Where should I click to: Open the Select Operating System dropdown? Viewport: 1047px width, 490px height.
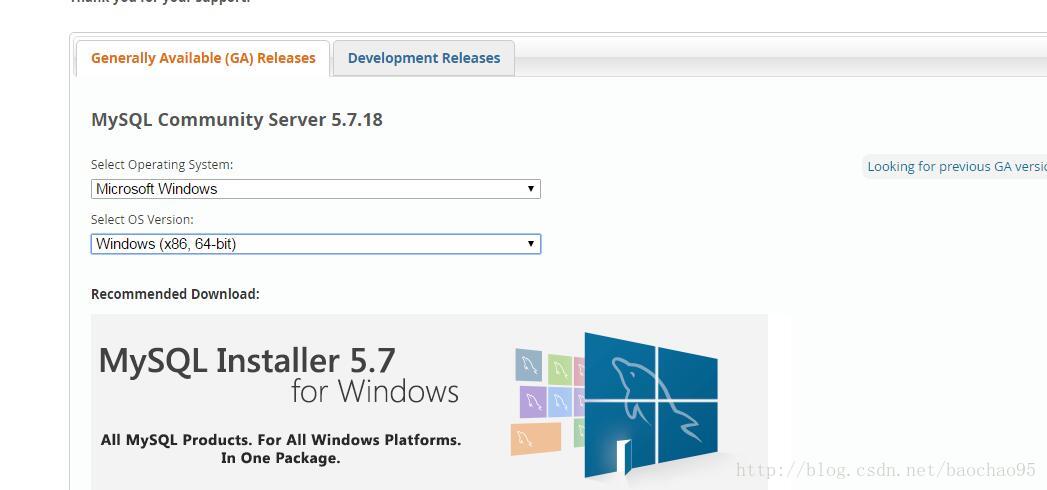(x=315, y=189)
